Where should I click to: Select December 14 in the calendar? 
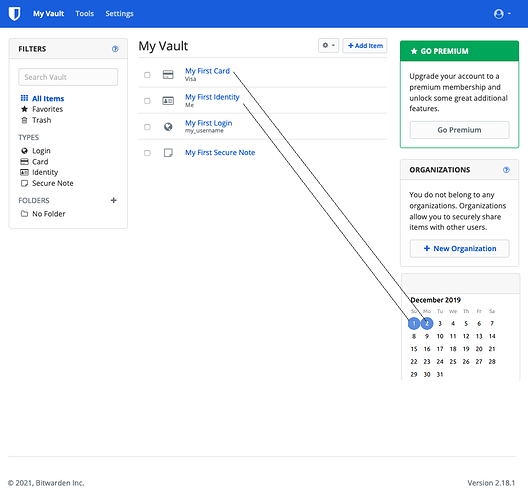492,336
